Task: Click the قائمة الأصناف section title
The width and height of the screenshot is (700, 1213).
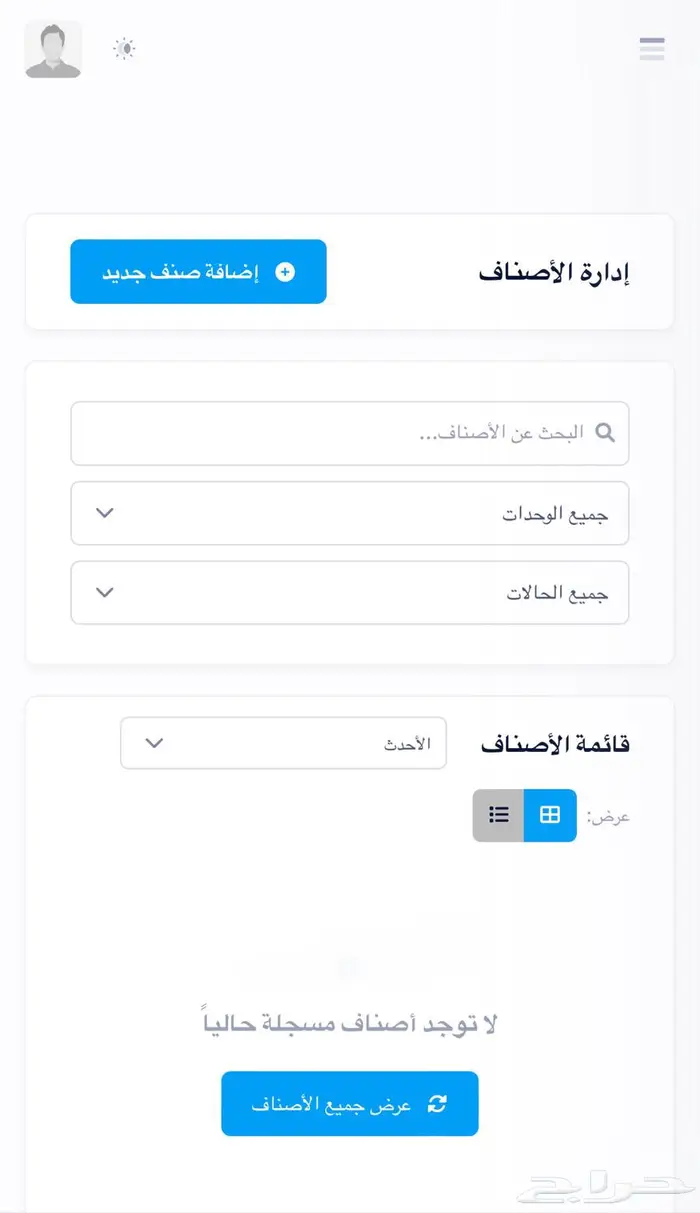Action: pos(555,745)
